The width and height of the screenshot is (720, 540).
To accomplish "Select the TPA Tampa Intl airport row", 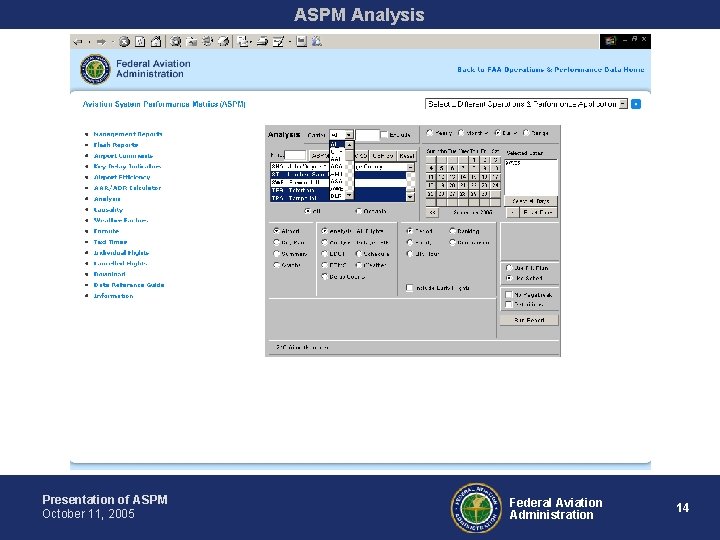I will click(338, 198).
